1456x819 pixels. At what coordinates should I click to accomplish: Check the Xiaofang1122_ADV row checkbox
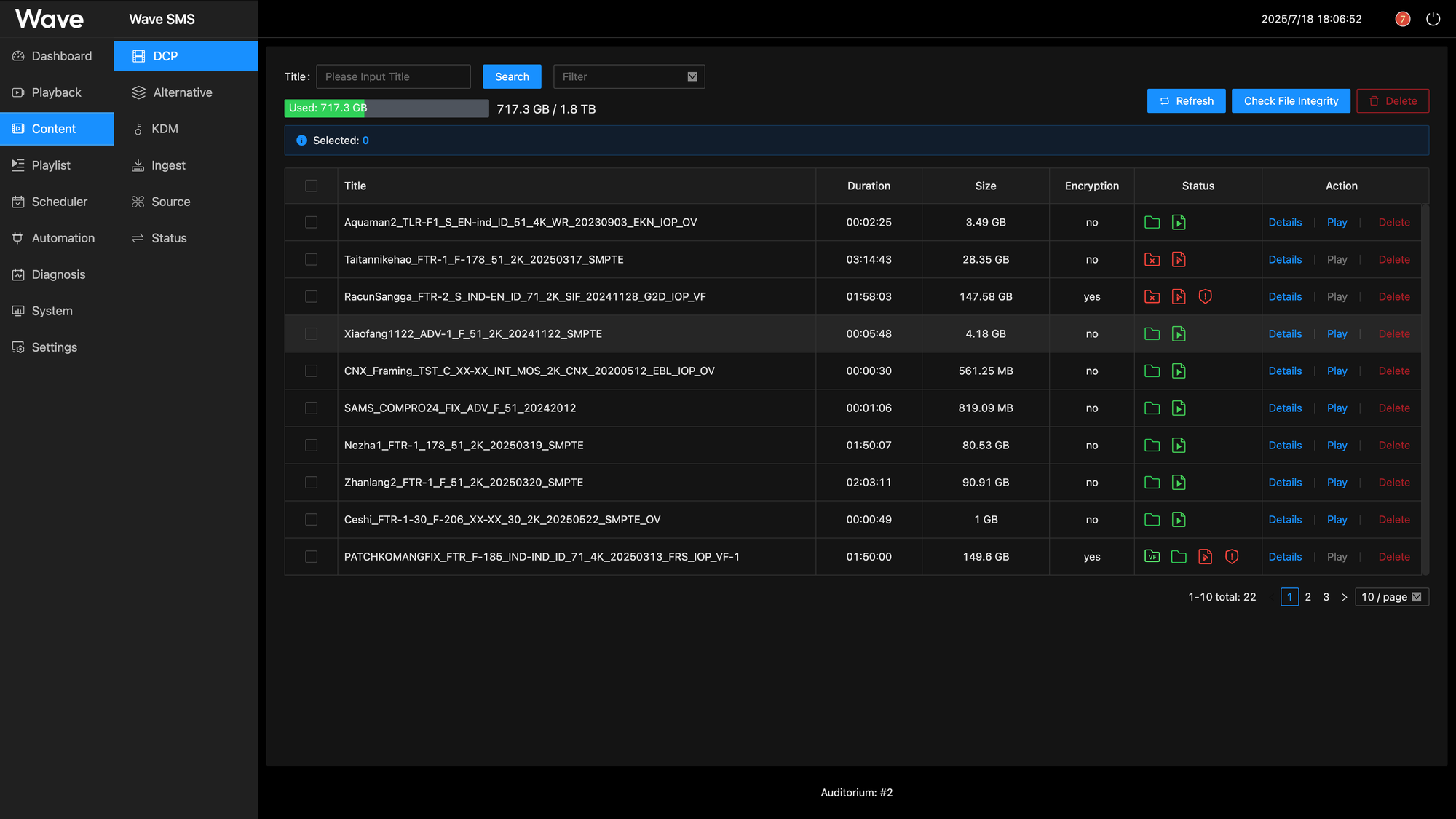click(311, 333)
